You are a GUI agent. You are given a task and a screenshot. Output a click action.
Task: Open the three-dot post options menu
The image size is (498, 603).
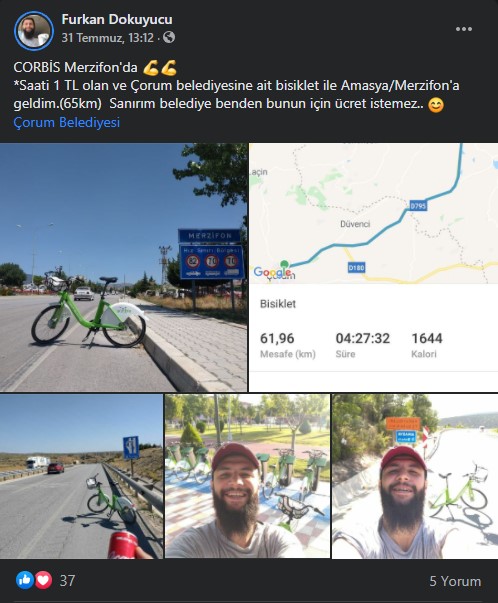(463, 29)
